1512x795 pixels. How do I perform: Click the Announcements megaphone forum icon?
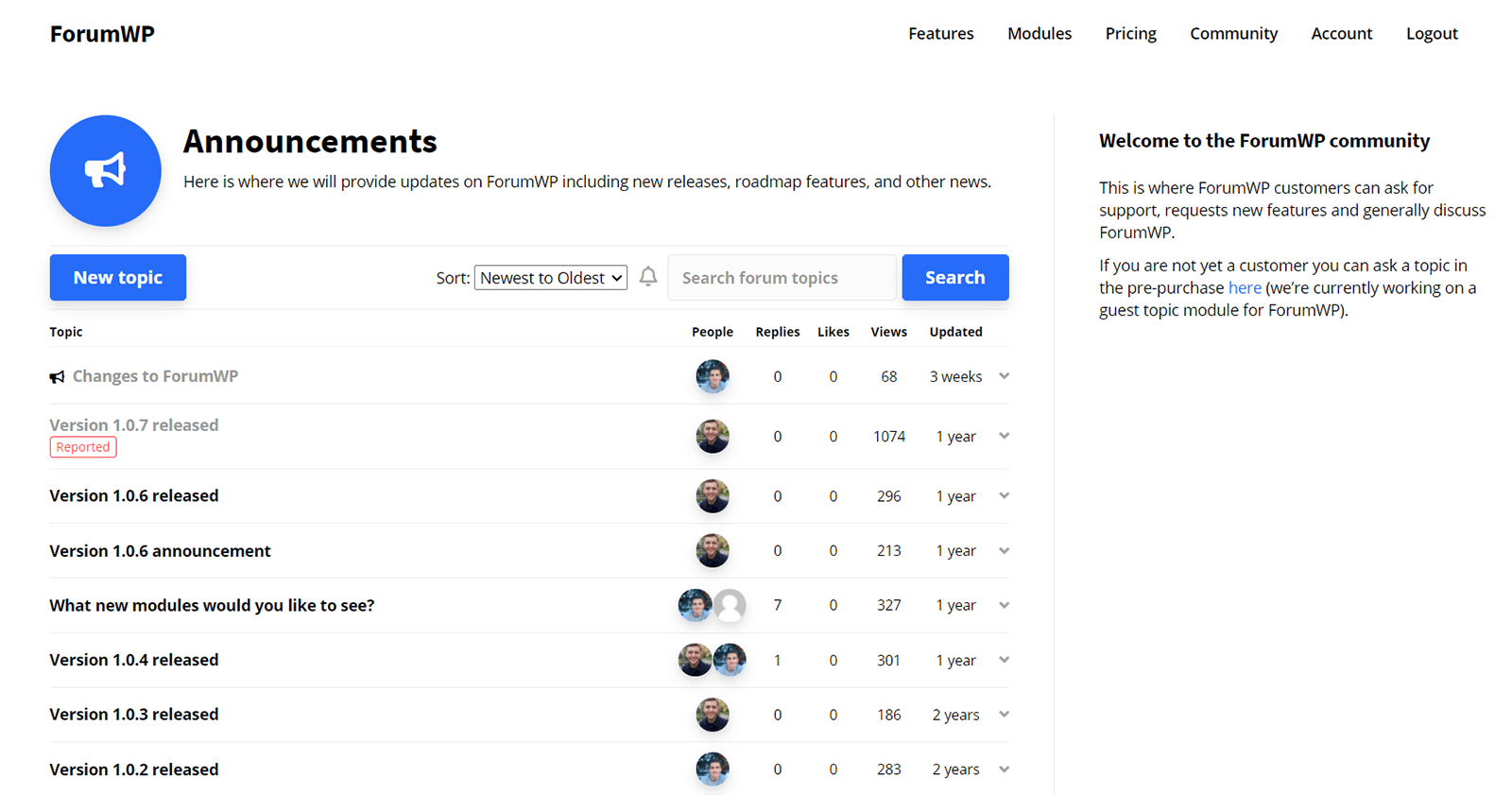105,171
